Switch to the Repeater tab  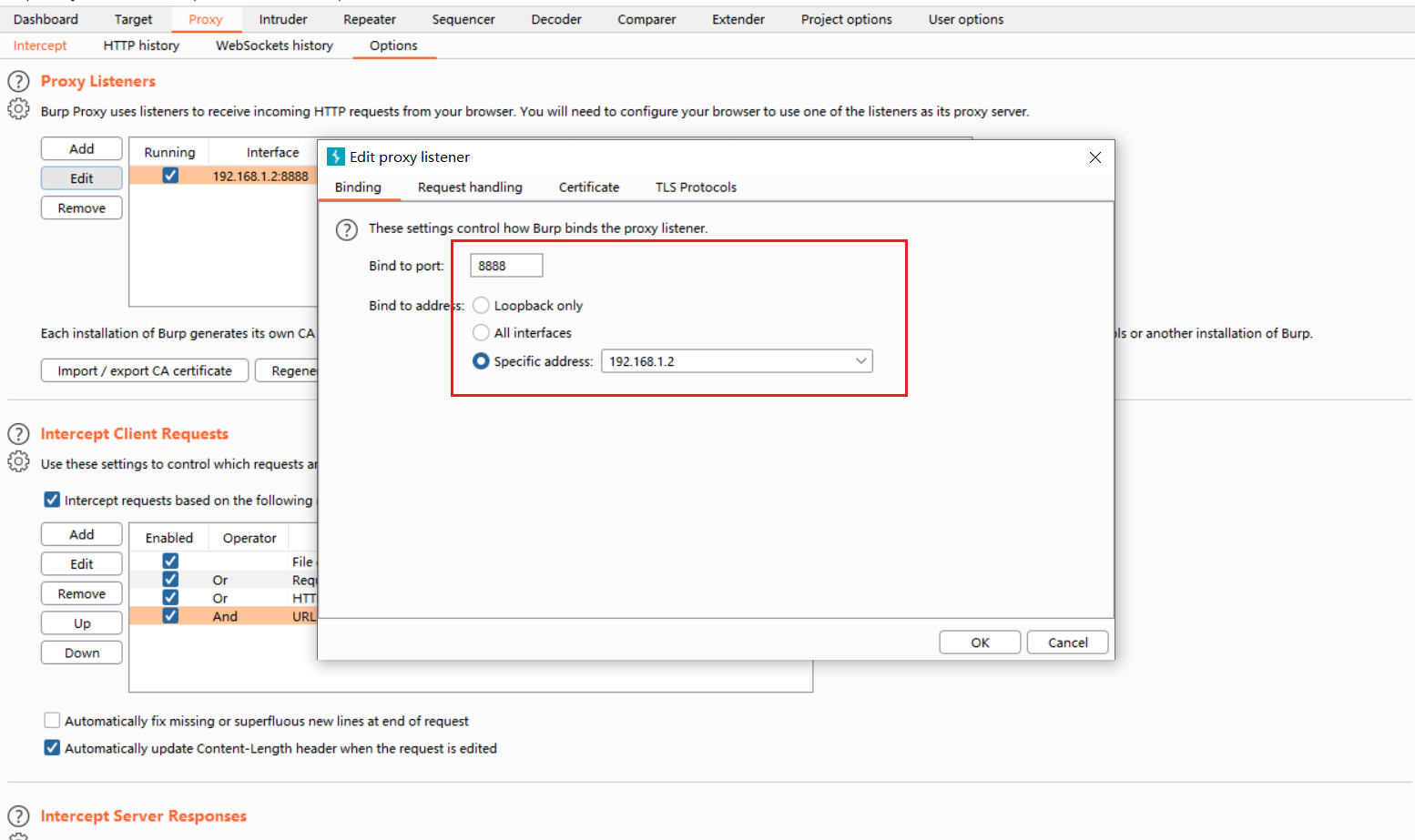(370, 19)
